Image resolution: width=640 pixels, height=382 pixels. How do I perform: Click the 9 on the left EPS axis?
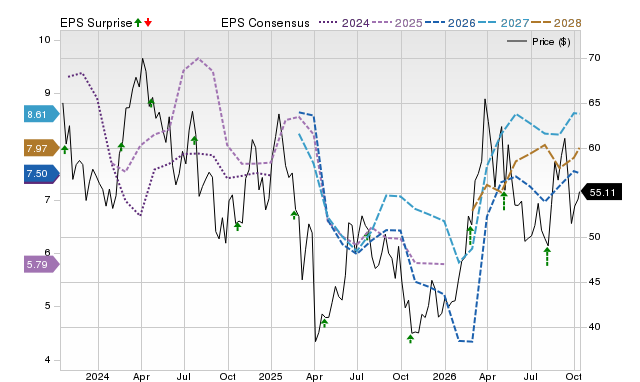(48, 93)
